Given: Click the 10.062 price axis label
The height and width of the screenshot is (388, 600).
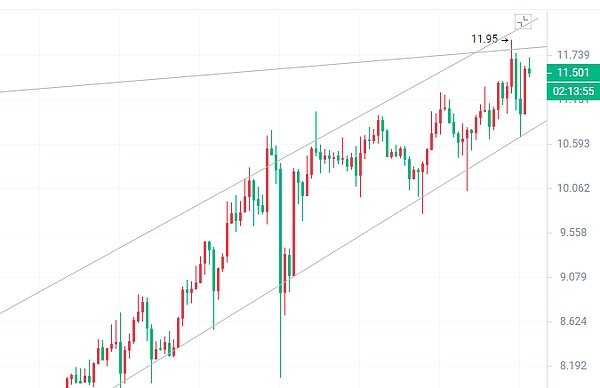Looking at the screenshot, I should pos(573,188).
